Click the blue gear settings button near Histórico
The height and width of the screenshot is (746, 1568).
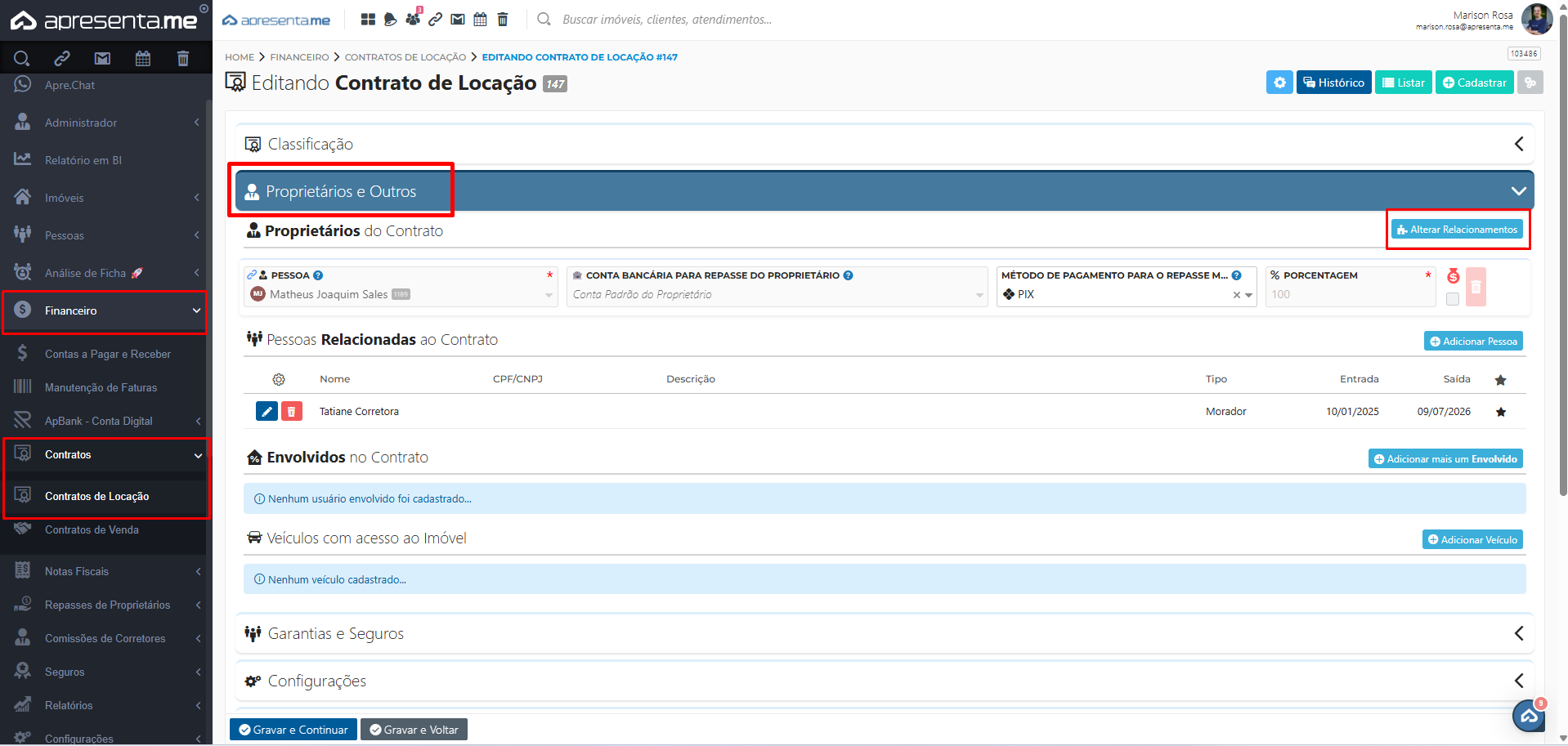pyautogui.click(x=1279, y=83)
